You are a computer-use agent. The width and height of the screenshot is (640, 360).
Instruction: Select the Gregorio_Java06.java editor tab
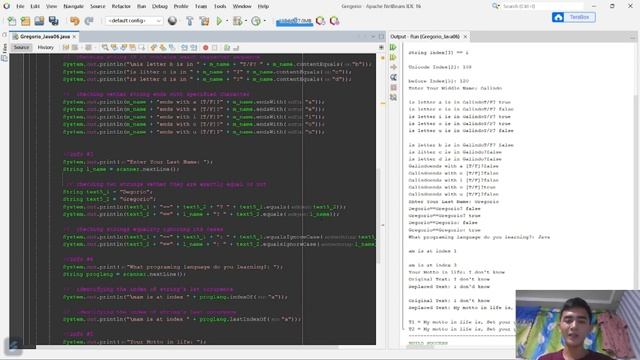(x=44, y=37)
